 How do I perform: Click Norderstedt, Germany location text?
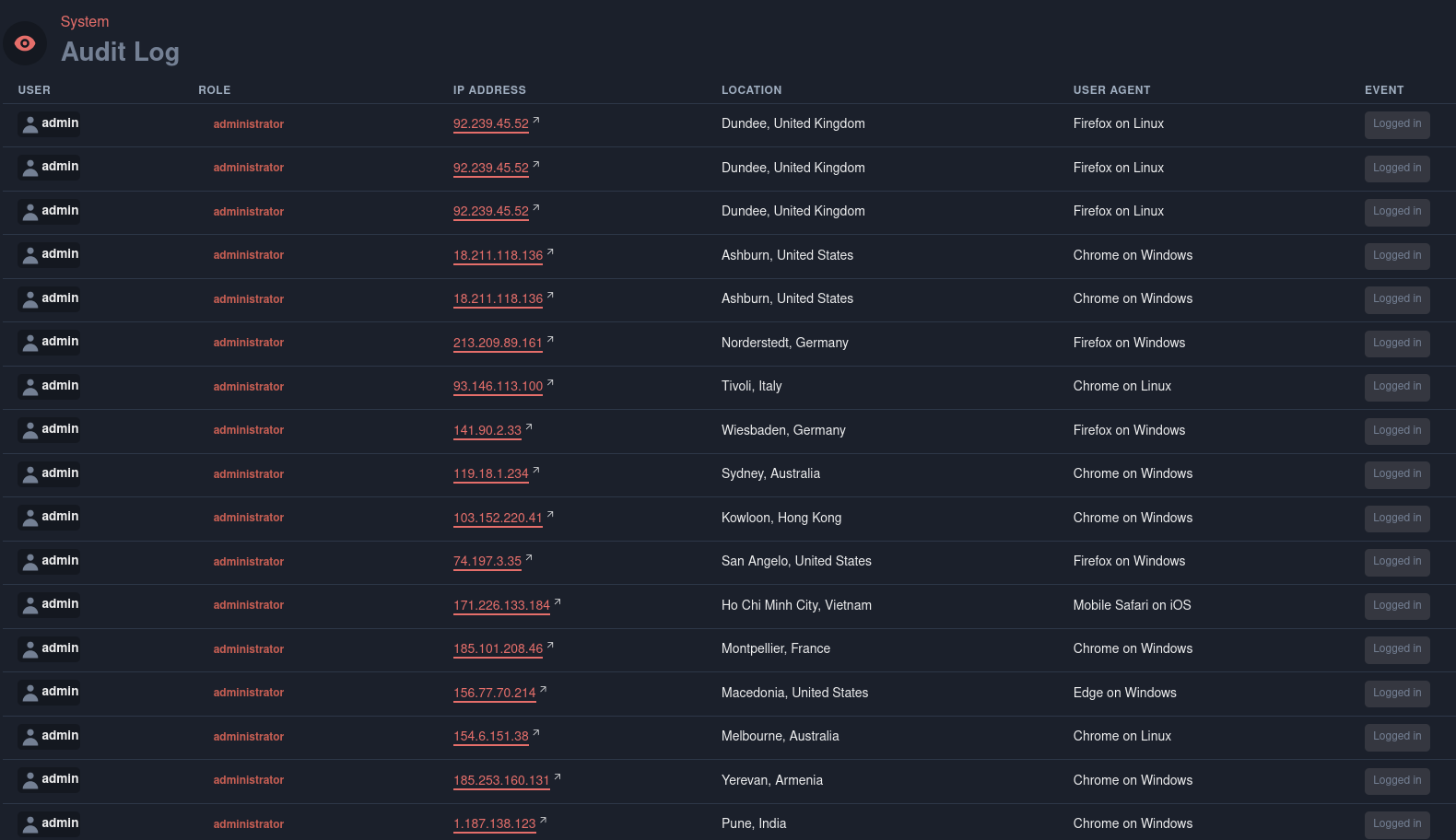[785, 343]
